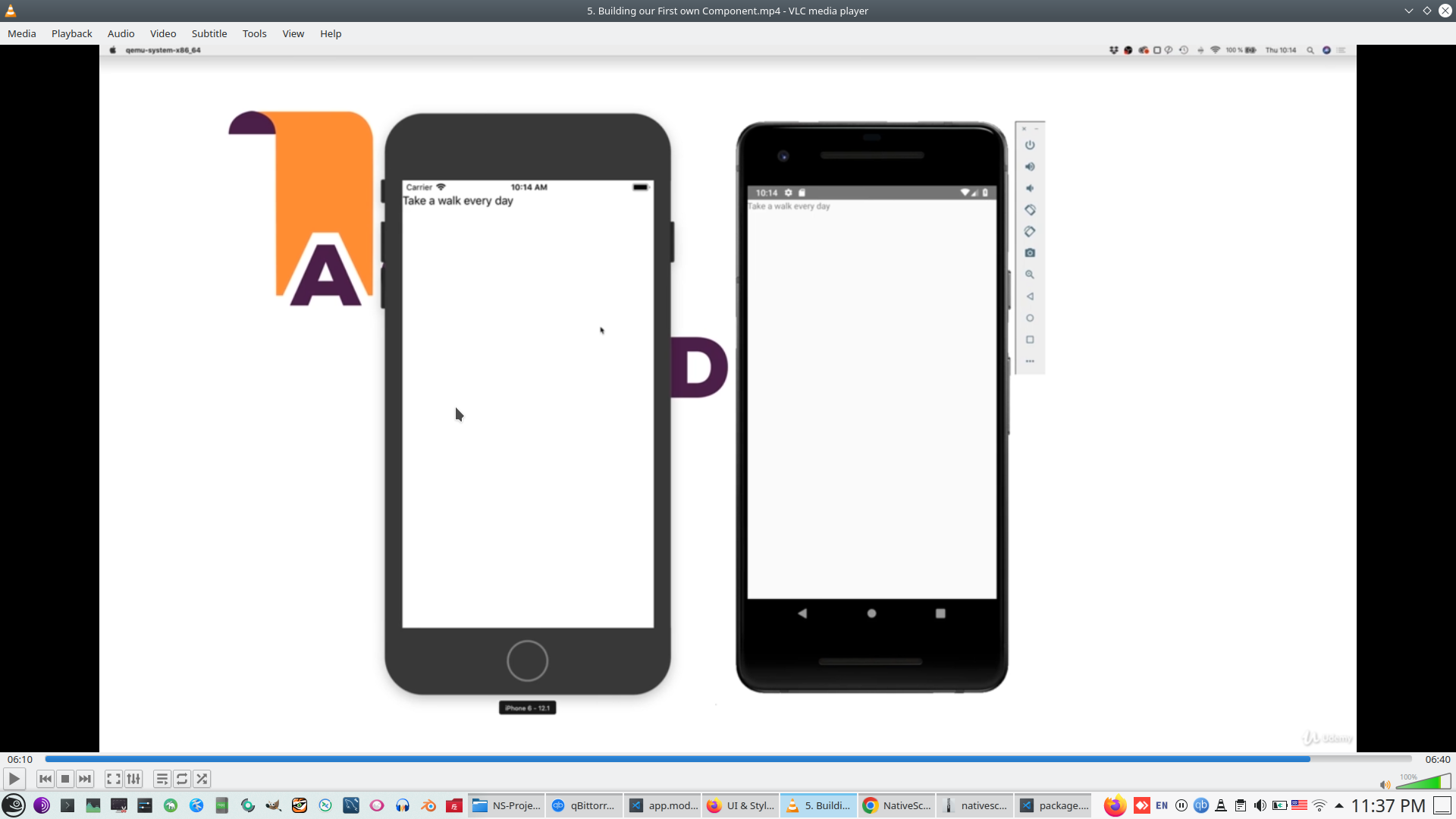Toggle loop repeat mode
Viewport: 1456px width, 819px height.
[x=182, y=779]
